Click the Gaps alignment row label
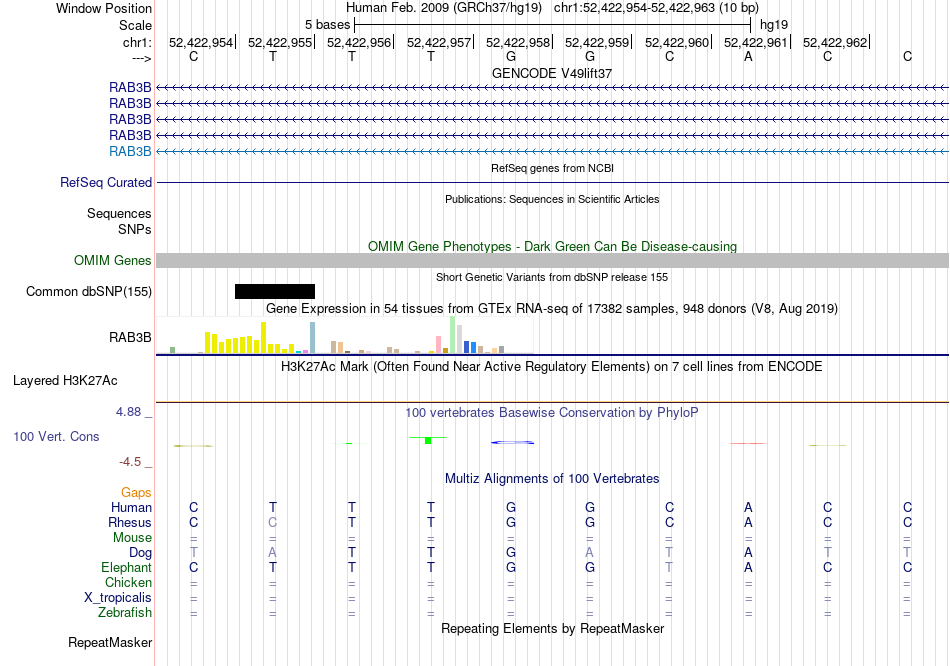 click(136, 493)
